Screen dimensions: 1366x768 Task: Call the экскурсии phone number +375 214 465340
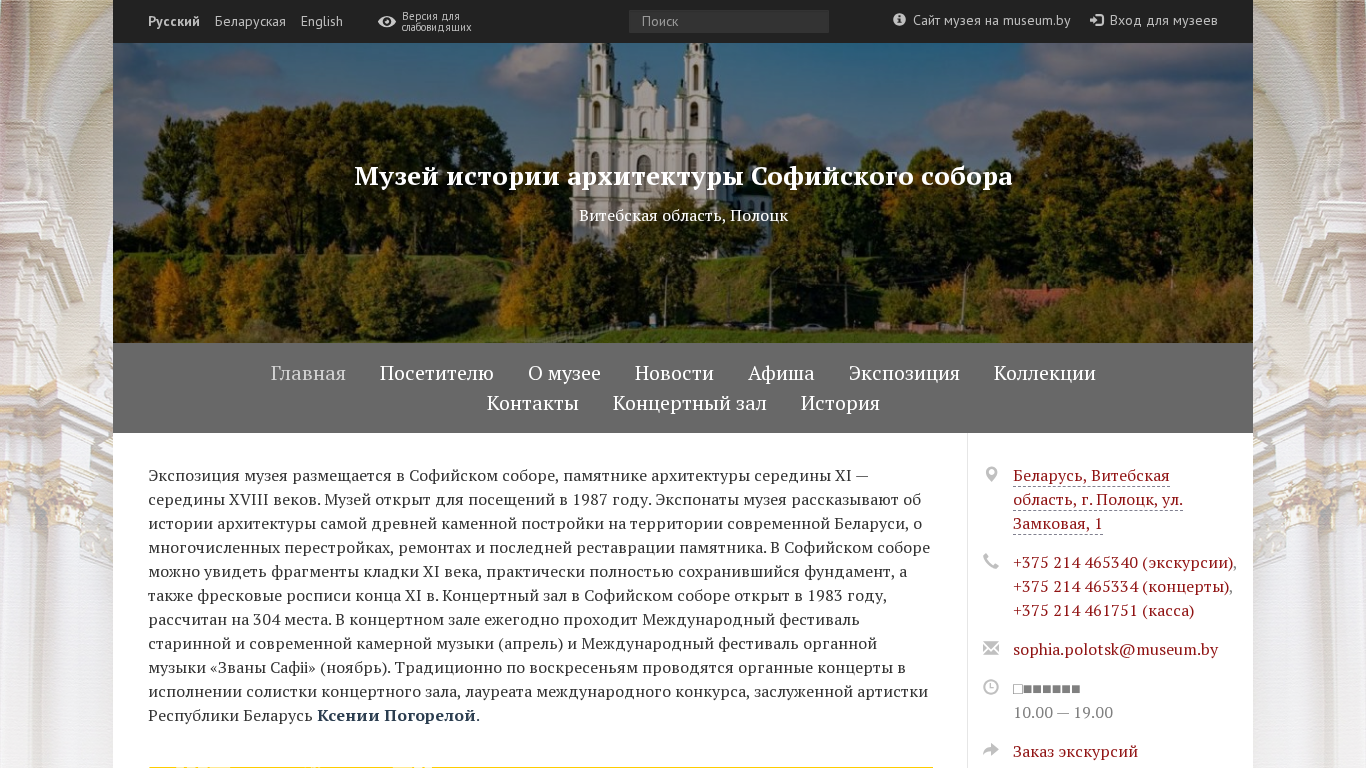(1123, 562)
